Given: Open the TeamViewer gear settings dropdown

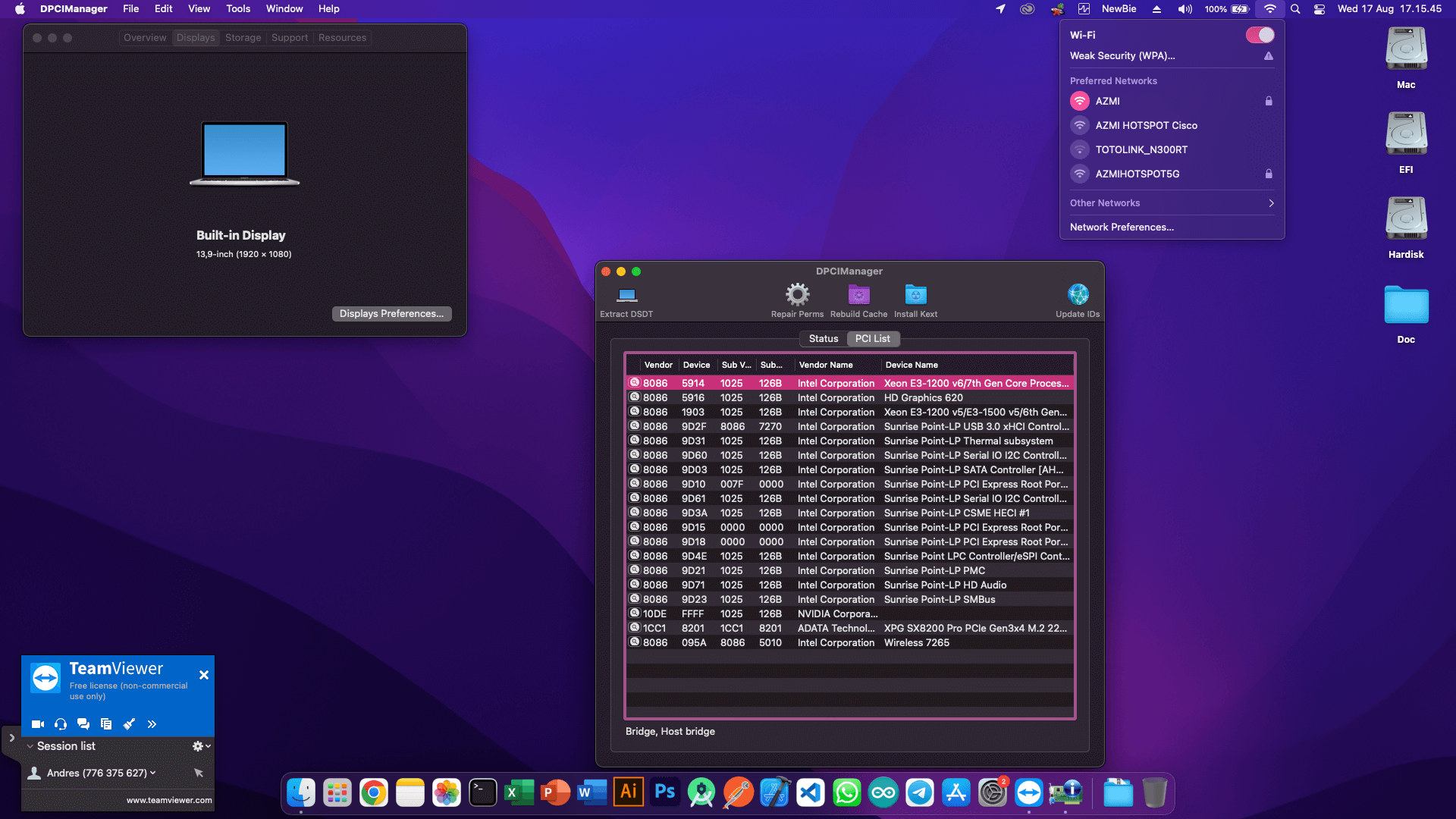Looking at the screenshot, I should (201, 746).
